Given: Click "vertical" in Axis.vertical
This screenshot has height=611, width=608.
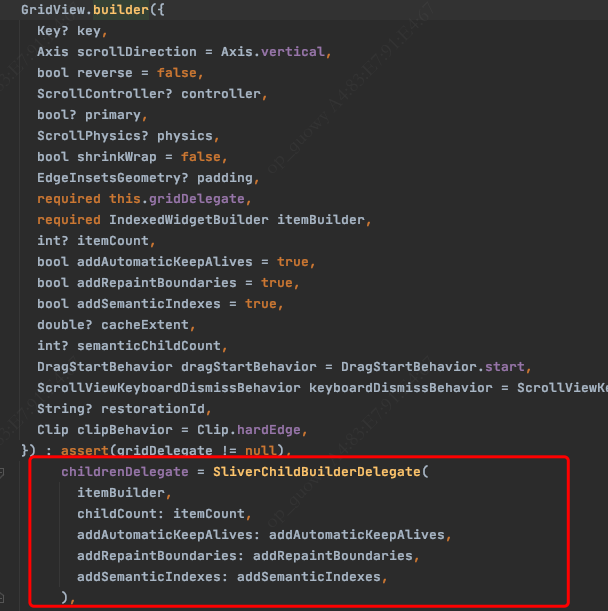Looking at the screenshot, I should coord(293,52).
